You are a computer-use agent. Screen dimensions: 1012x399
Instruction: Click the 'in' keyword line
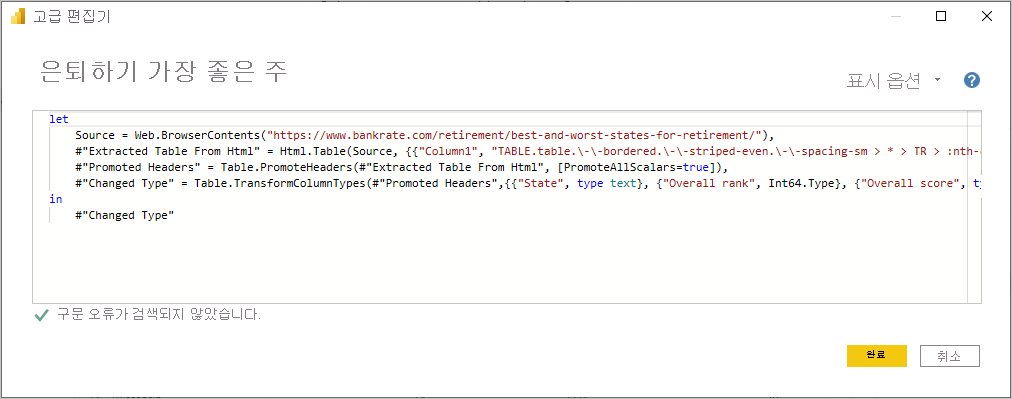click(56, 200)
